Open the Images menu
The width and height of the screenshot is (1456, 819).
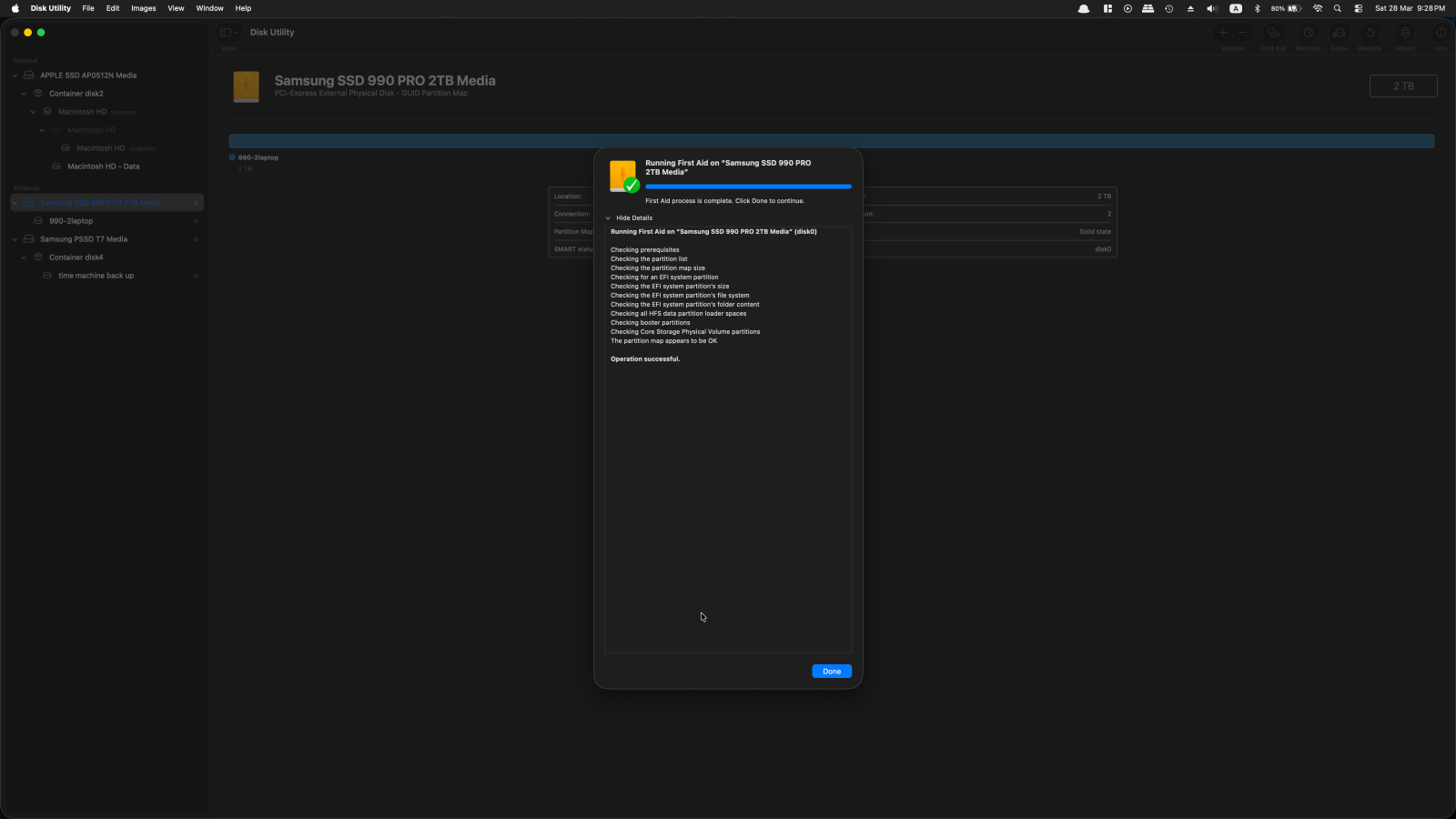coord(143,8)
